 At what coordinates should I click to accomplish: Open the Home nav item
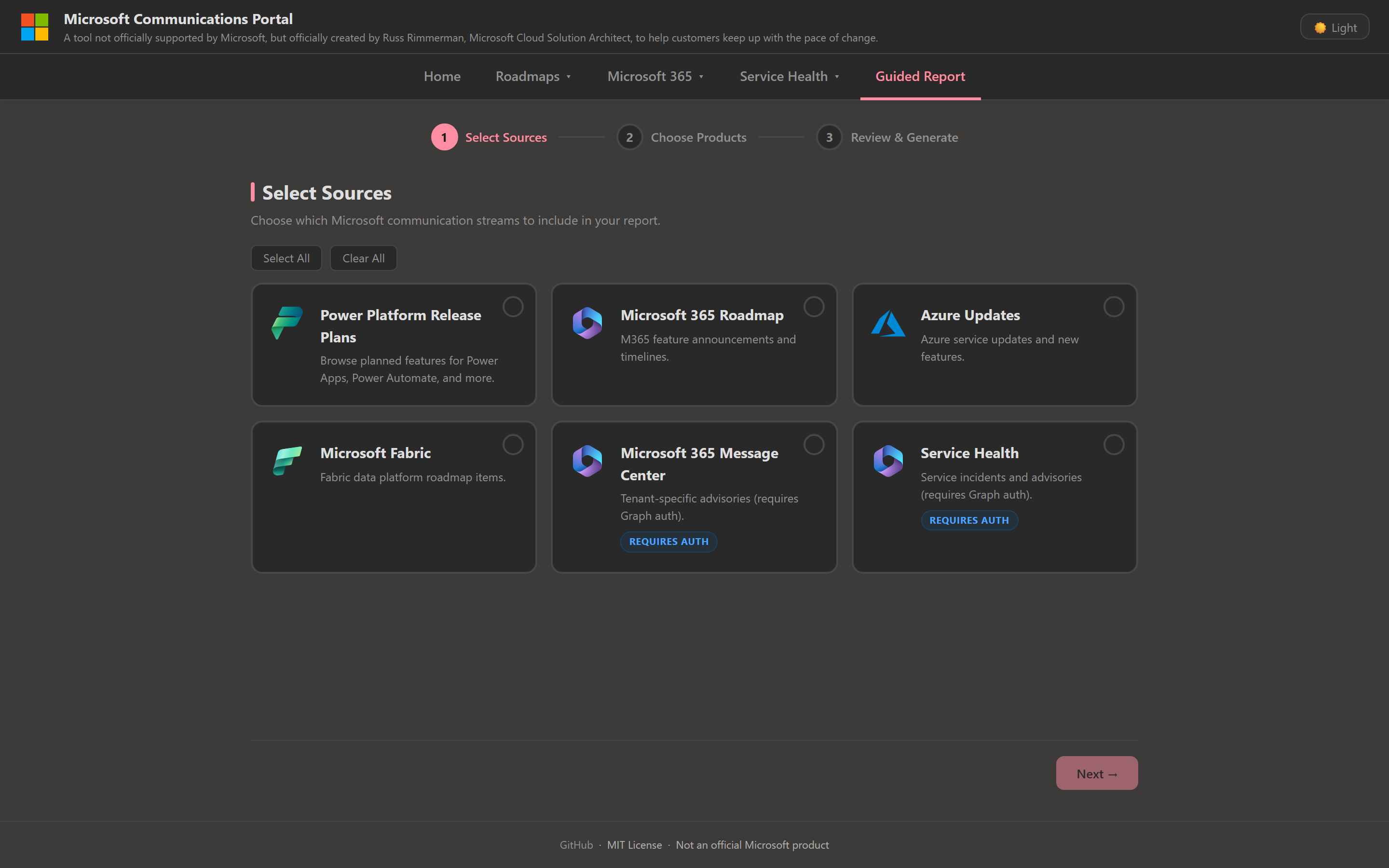click(x=442, y=76)
